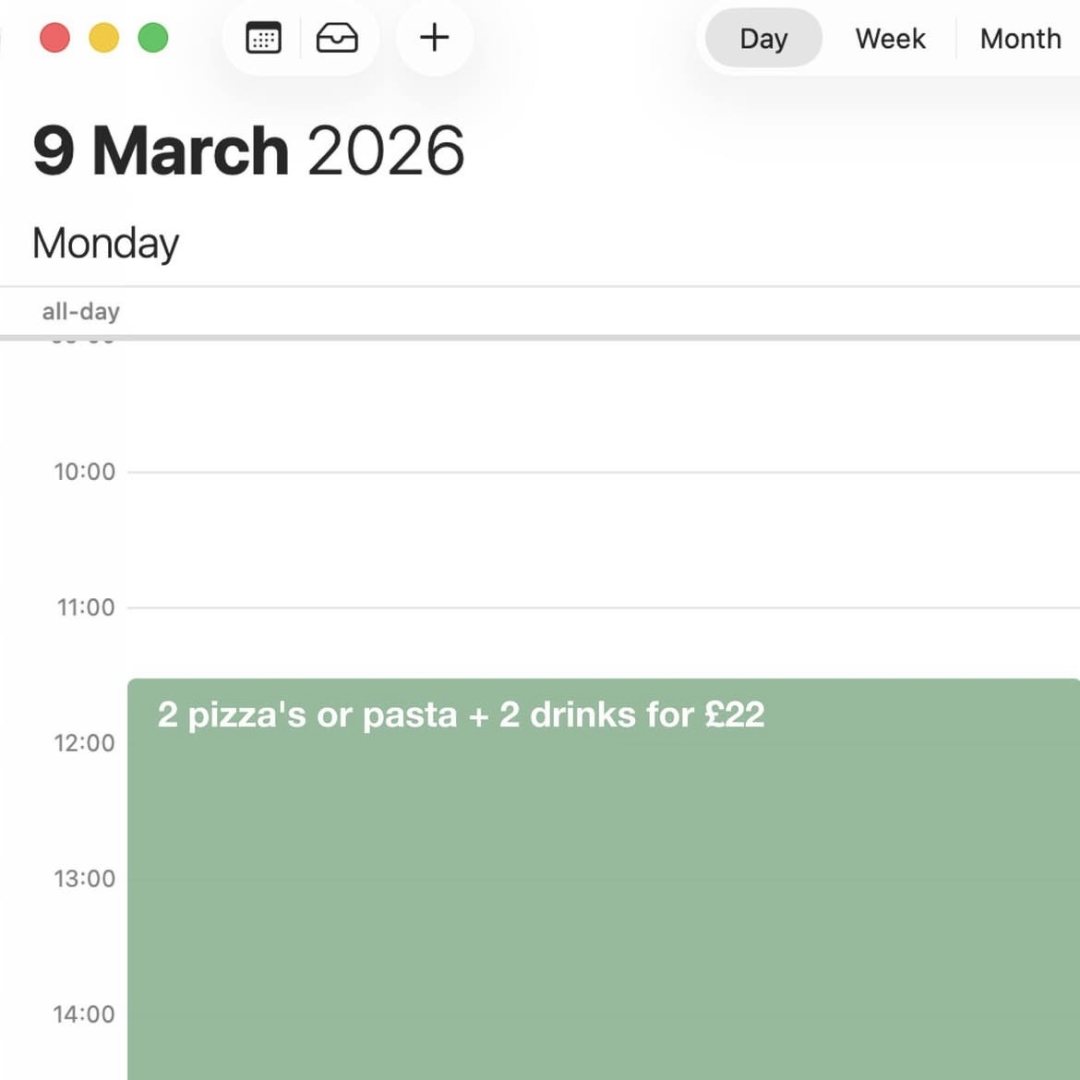Viewport: 1080px width, 1080px height.
Task: Enter full screen with green button
Action: tap(153, 38)
